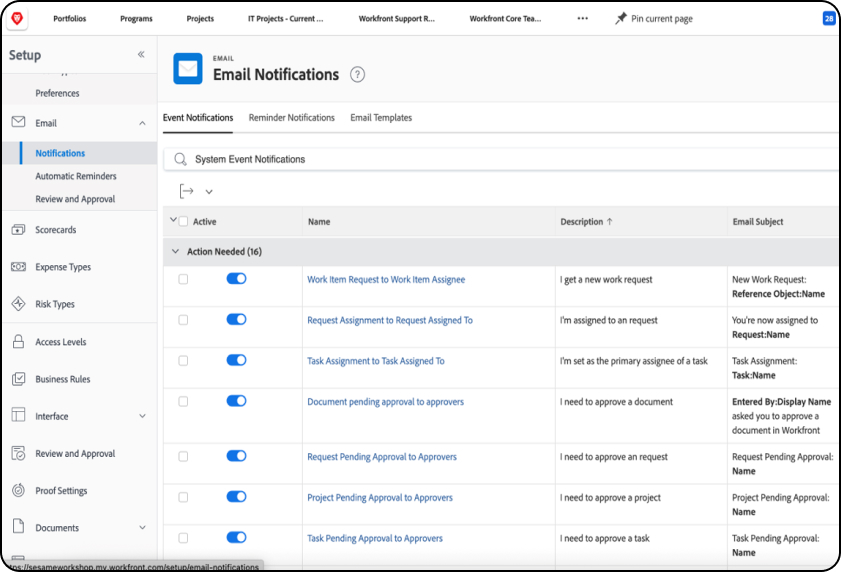Select the Event Notifications tab

click(198, 118)
